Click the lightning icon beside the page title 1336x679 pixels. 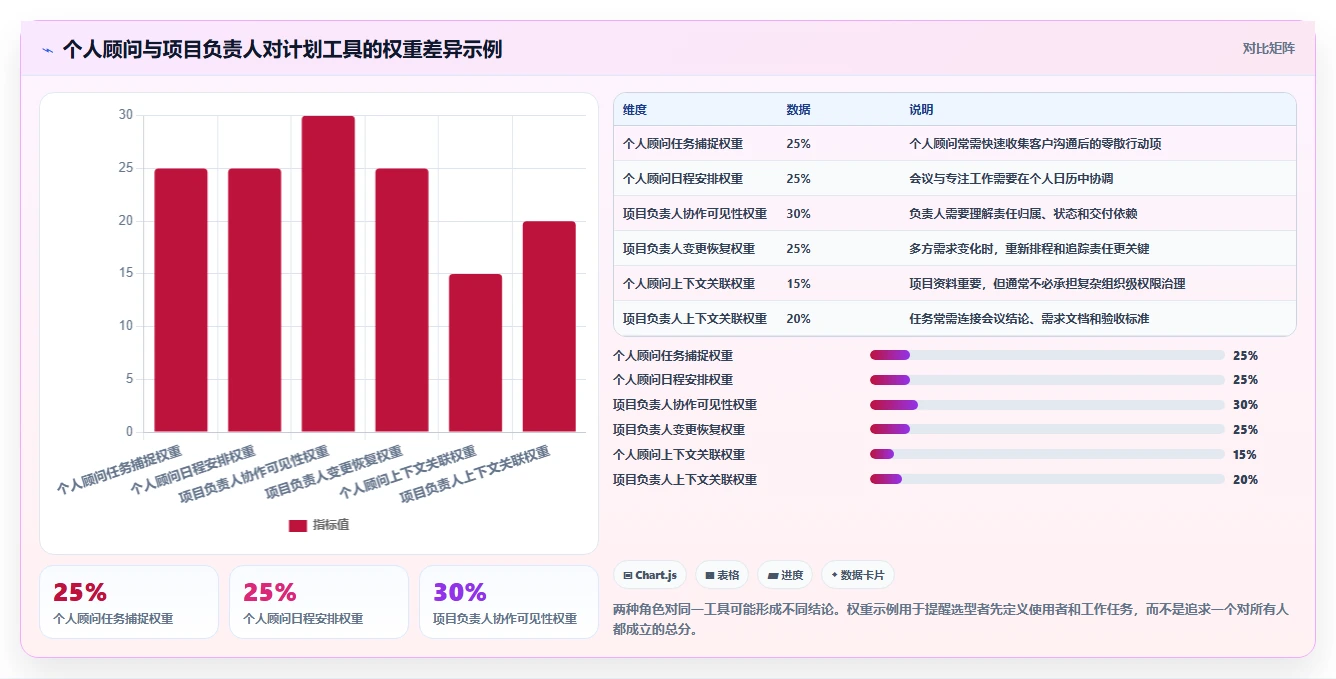coord(47,50)
